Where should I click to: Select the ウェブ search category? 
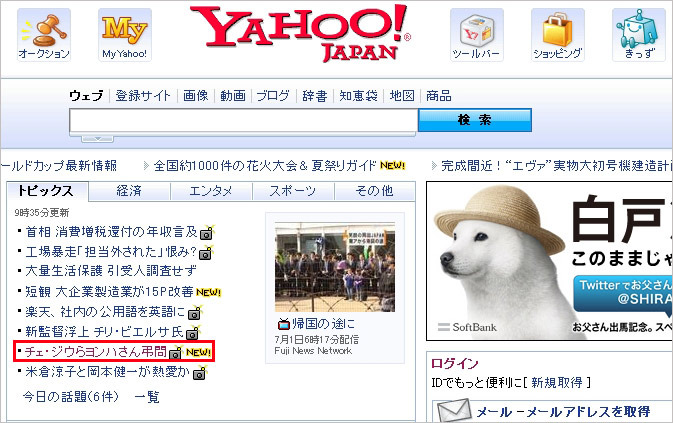coord(86,96)
